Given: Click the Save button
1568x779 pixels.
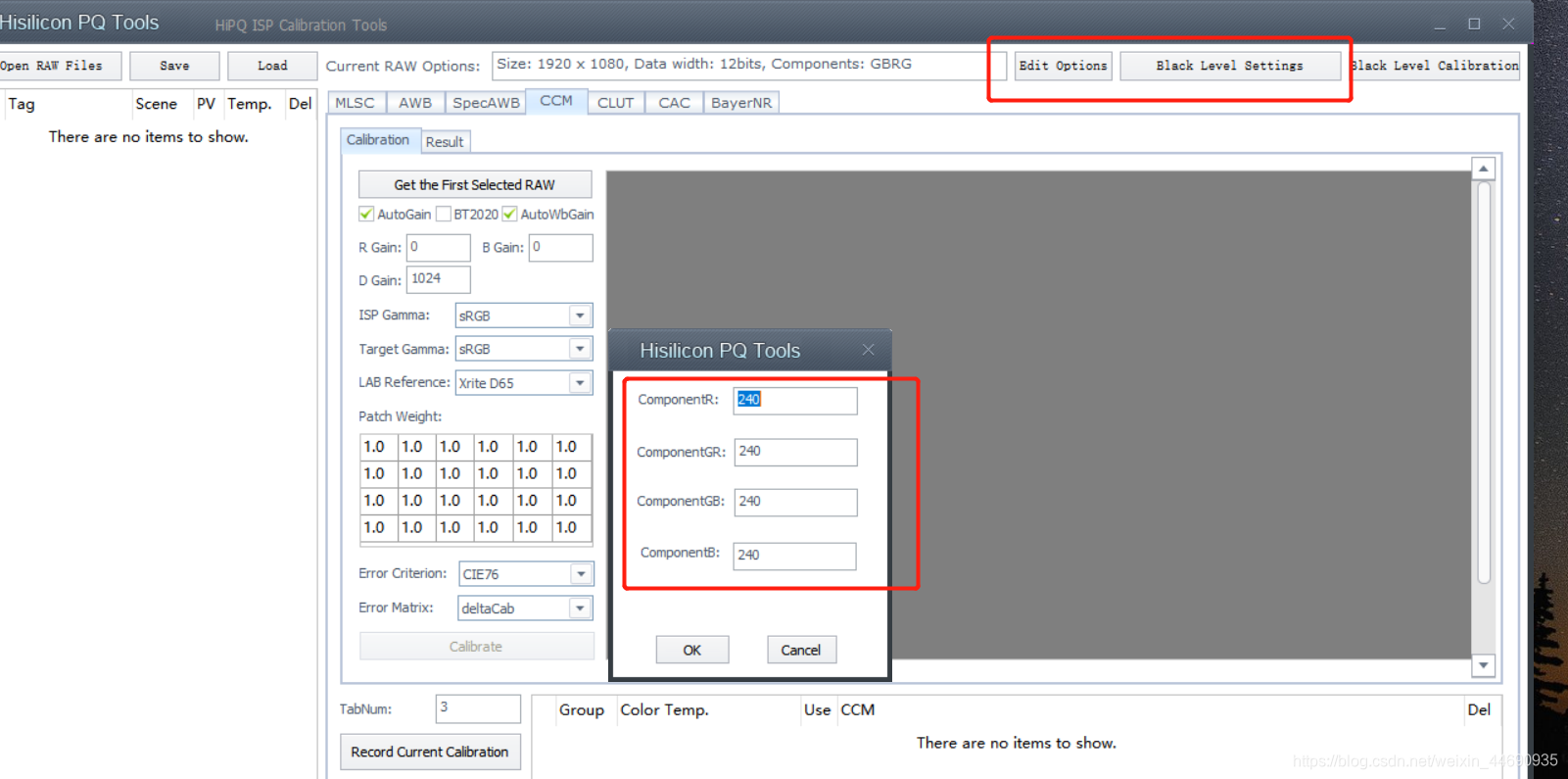Looking at the screenshot, I should [x=174, y=66].
